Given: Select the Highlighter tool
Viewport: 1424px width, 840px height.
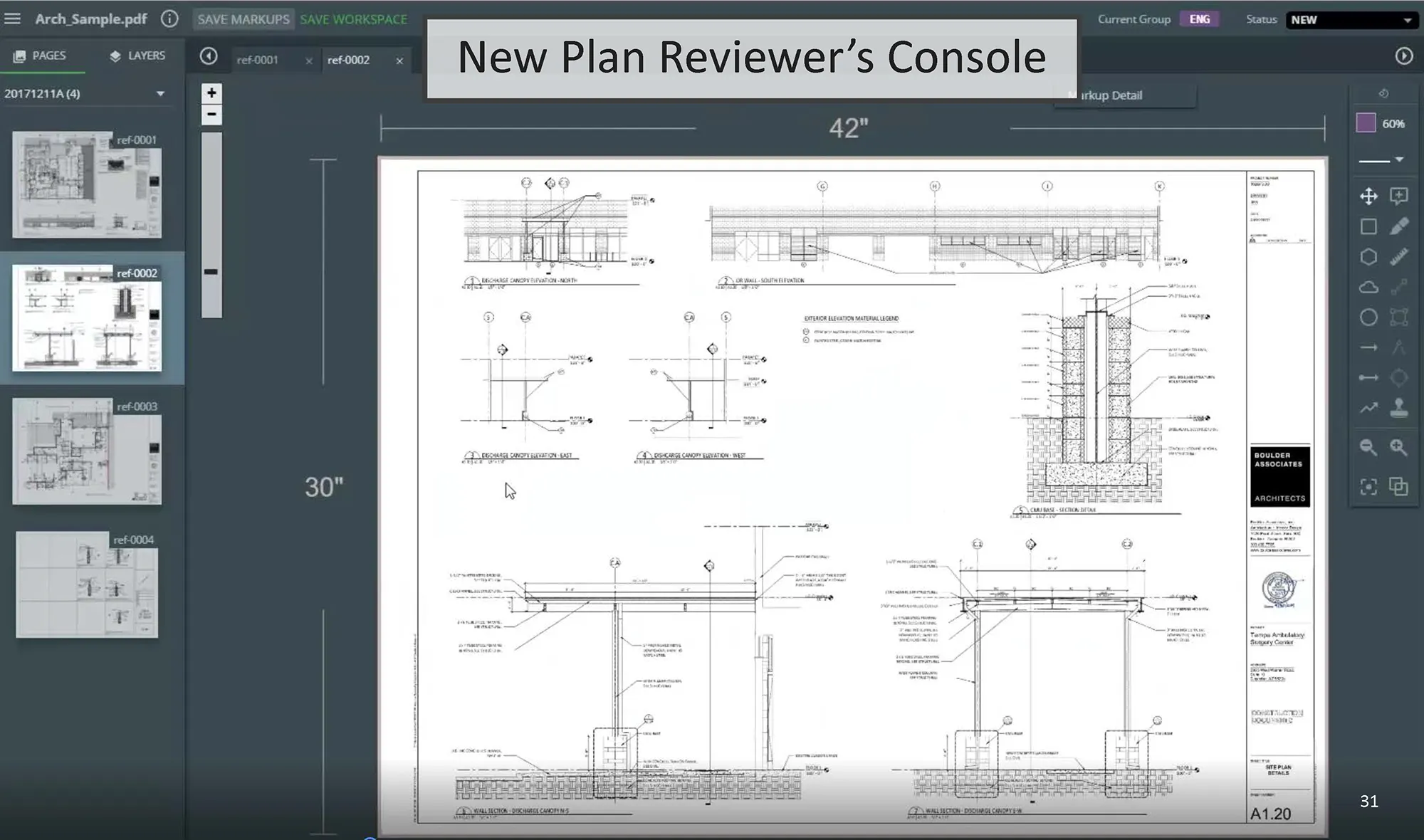Looking at the screenshot, I should point(1400,226).
